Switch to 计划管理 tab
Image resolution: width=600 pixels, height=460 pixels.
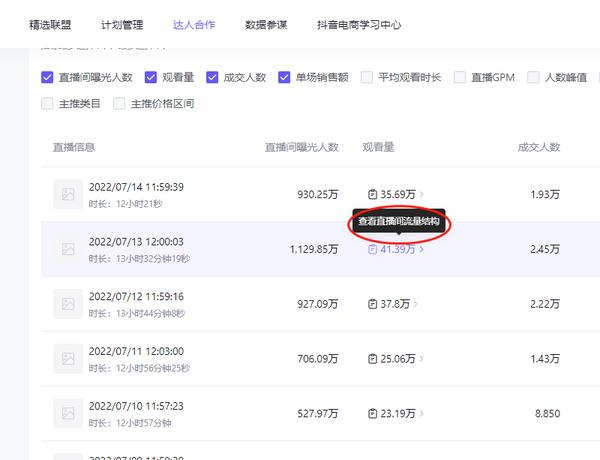pos(122,25)
